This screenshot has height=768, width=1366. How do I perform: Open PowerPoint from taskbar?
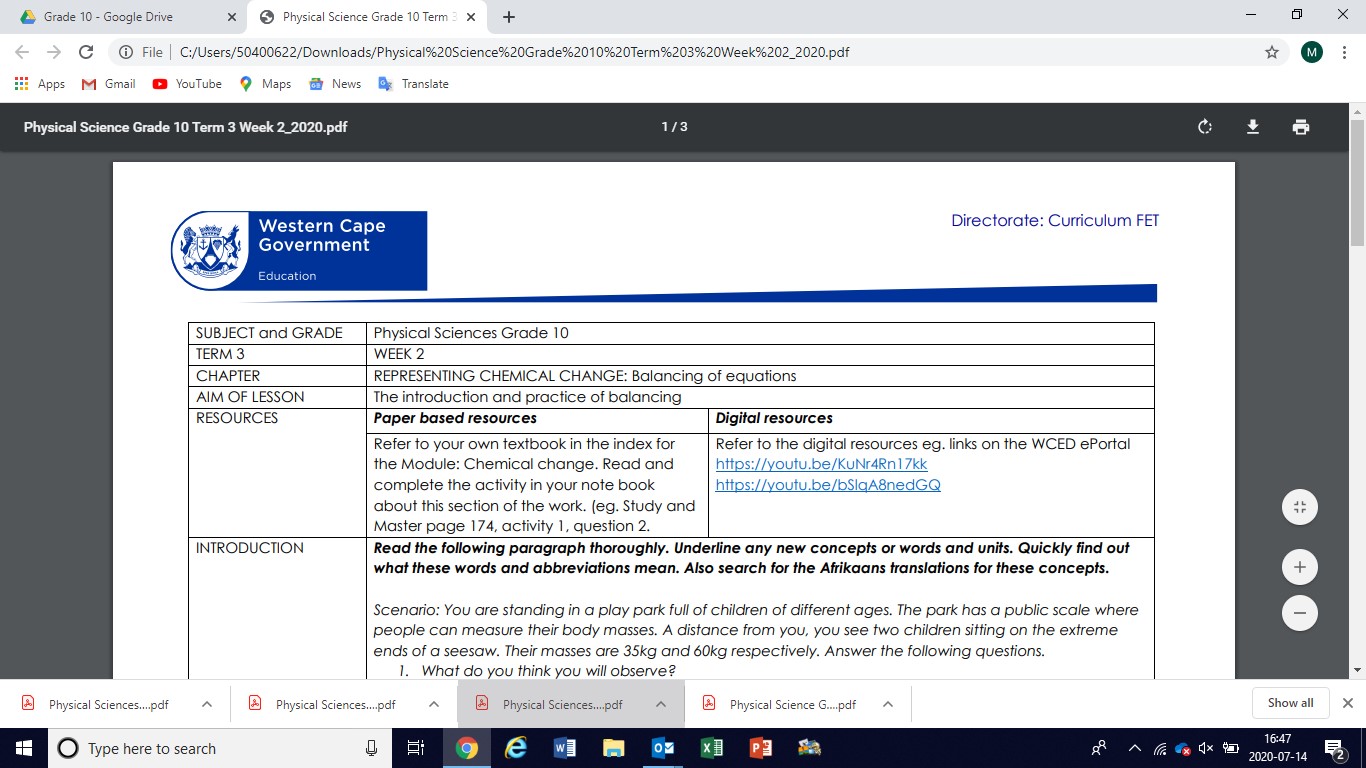760,748
